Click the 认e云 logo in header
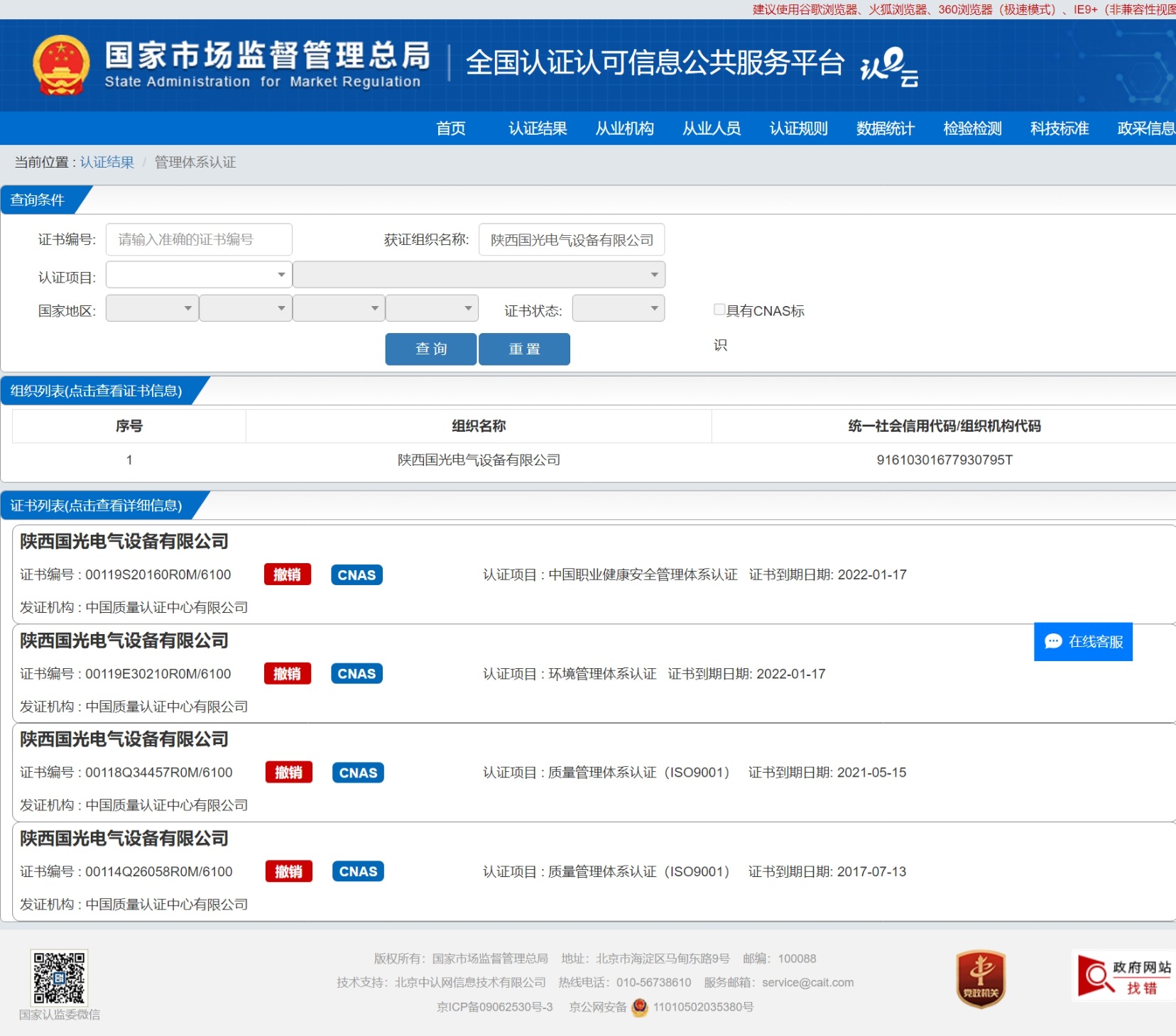 click(889, 67)
